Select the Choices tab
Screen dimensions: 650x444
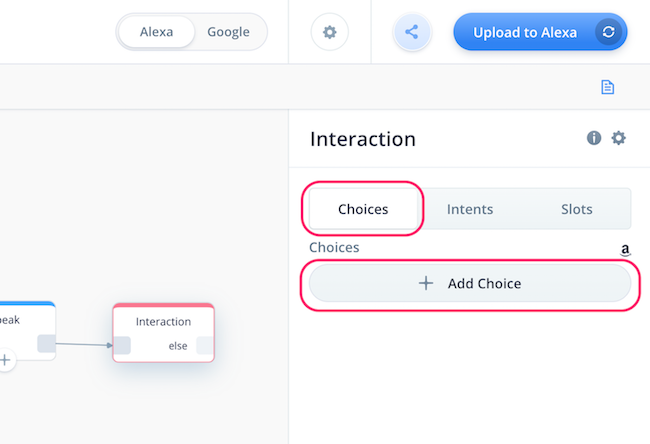363,209
